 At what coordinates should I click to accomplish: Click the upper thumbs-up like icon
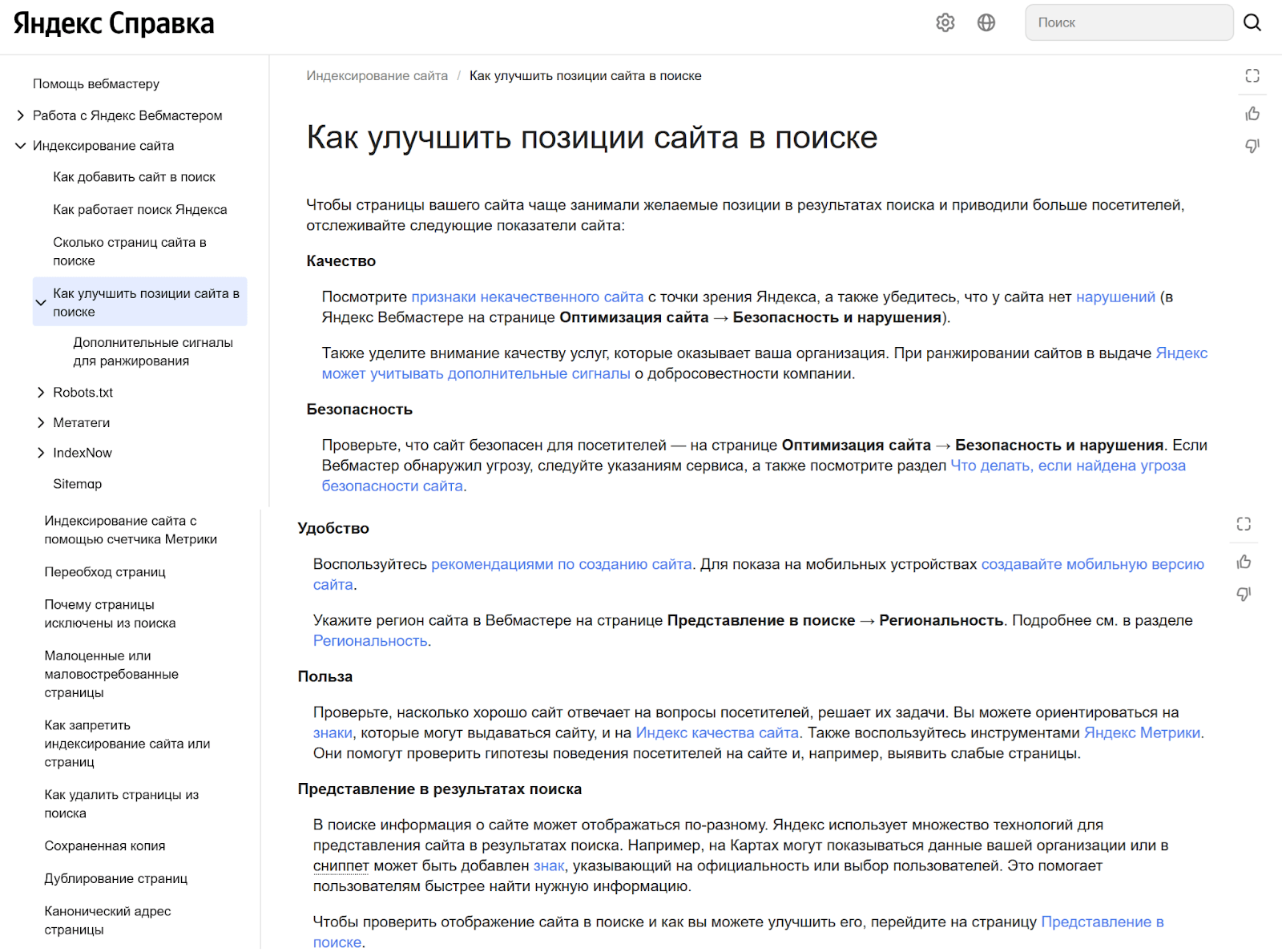point(1252,114)
